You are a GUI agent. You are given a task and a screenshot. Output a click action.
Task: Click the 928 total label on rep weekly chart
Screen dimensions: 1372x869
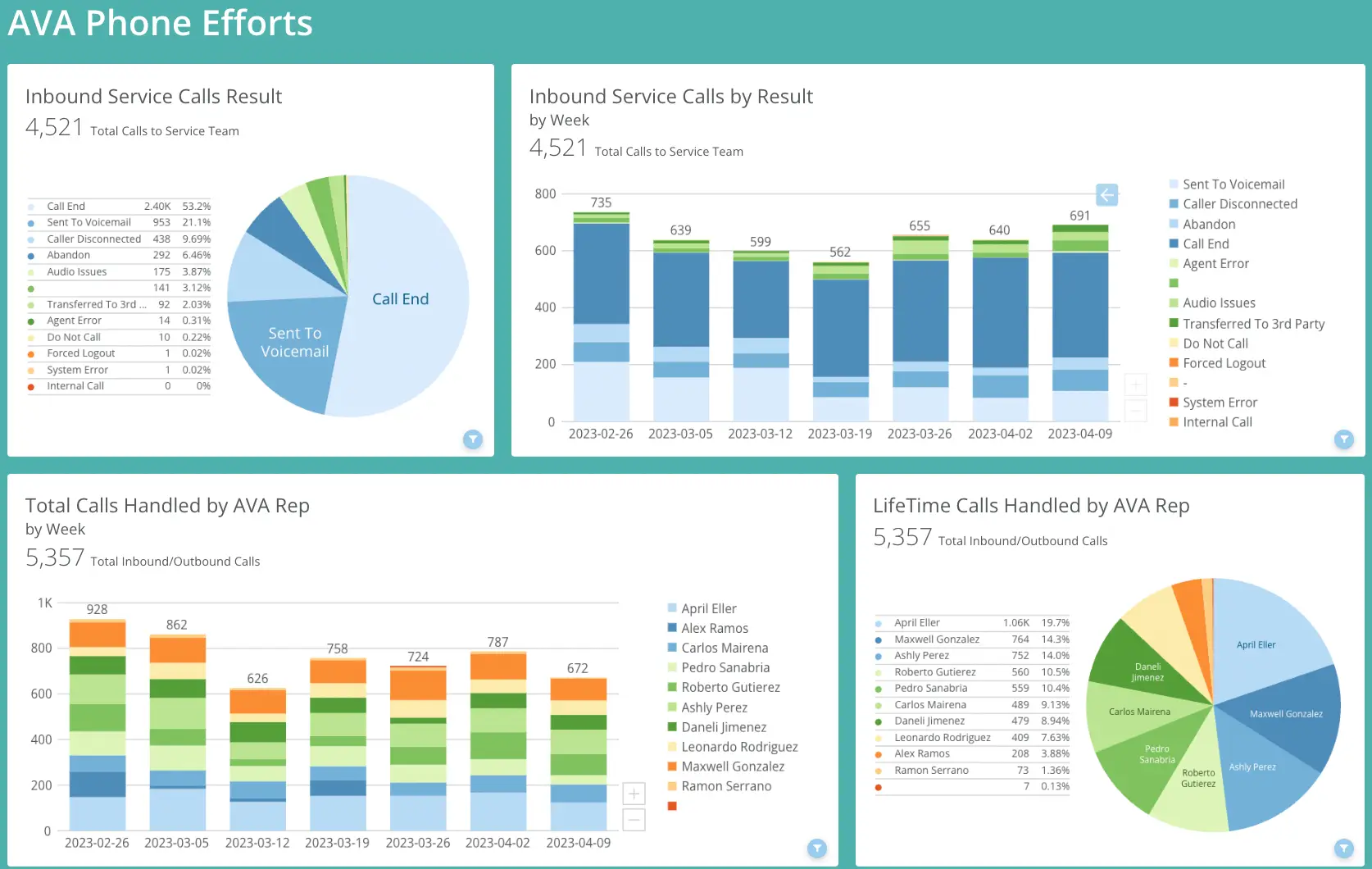click(97, 610)
